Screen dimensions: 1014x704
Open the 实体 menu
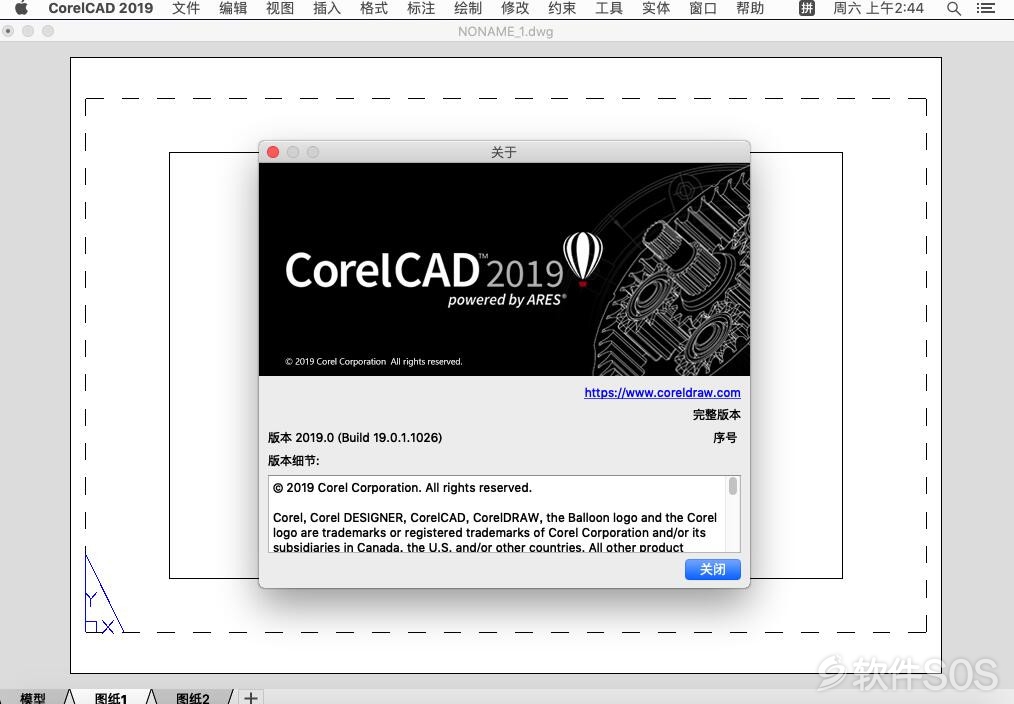coord(656,8)
